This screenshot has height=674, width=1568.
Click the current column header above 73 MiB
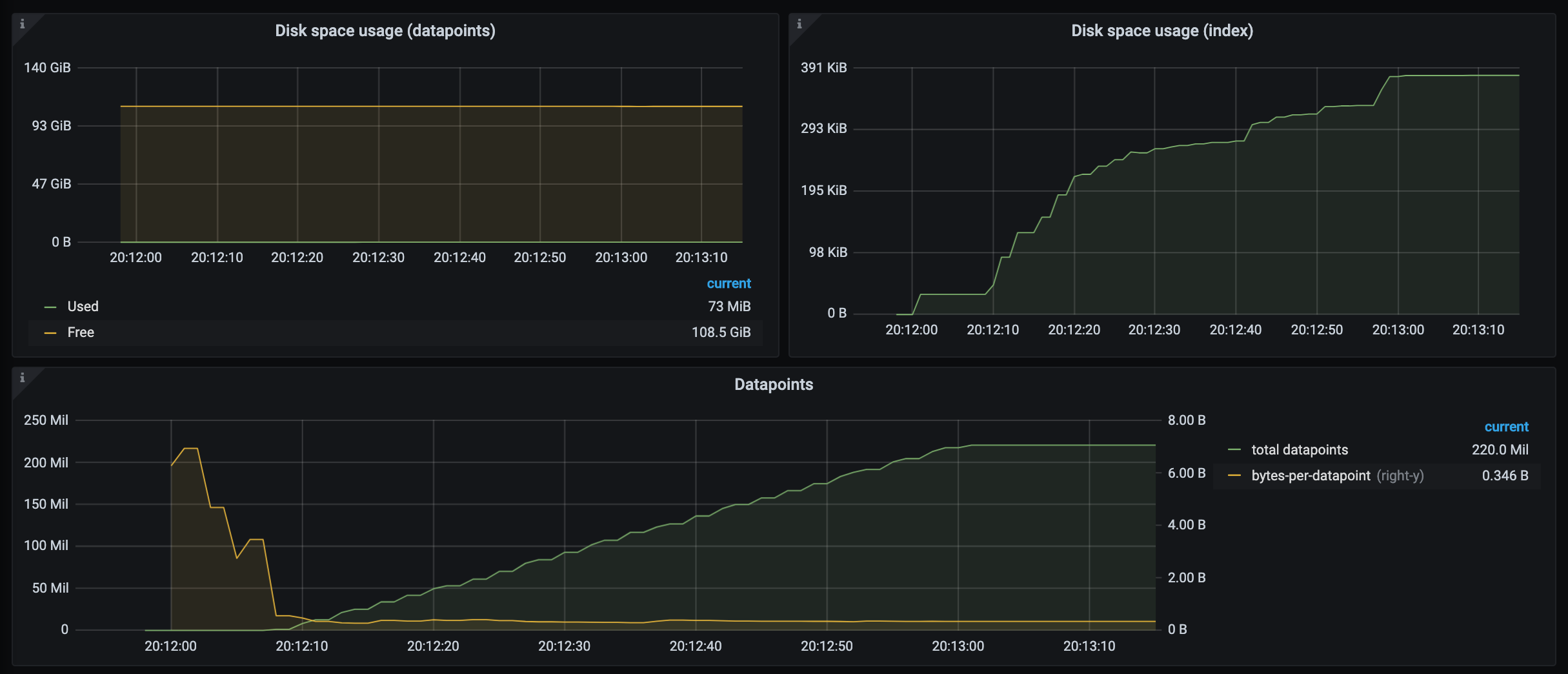(729, 283)
